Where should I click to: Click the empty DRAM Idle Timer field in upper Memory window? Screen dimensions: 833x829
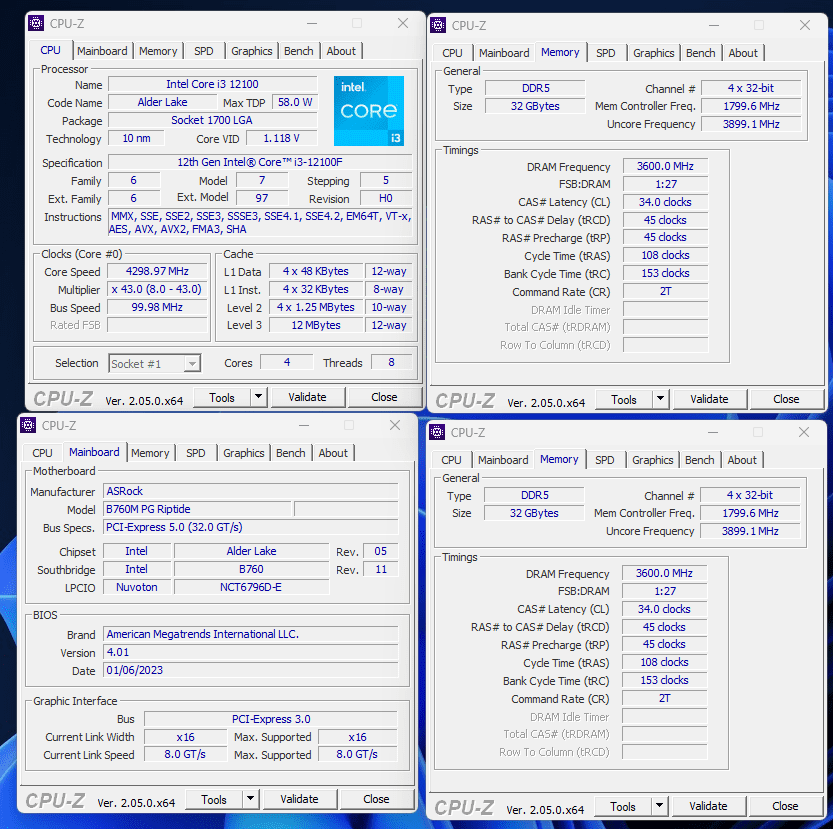pos(665,309)
